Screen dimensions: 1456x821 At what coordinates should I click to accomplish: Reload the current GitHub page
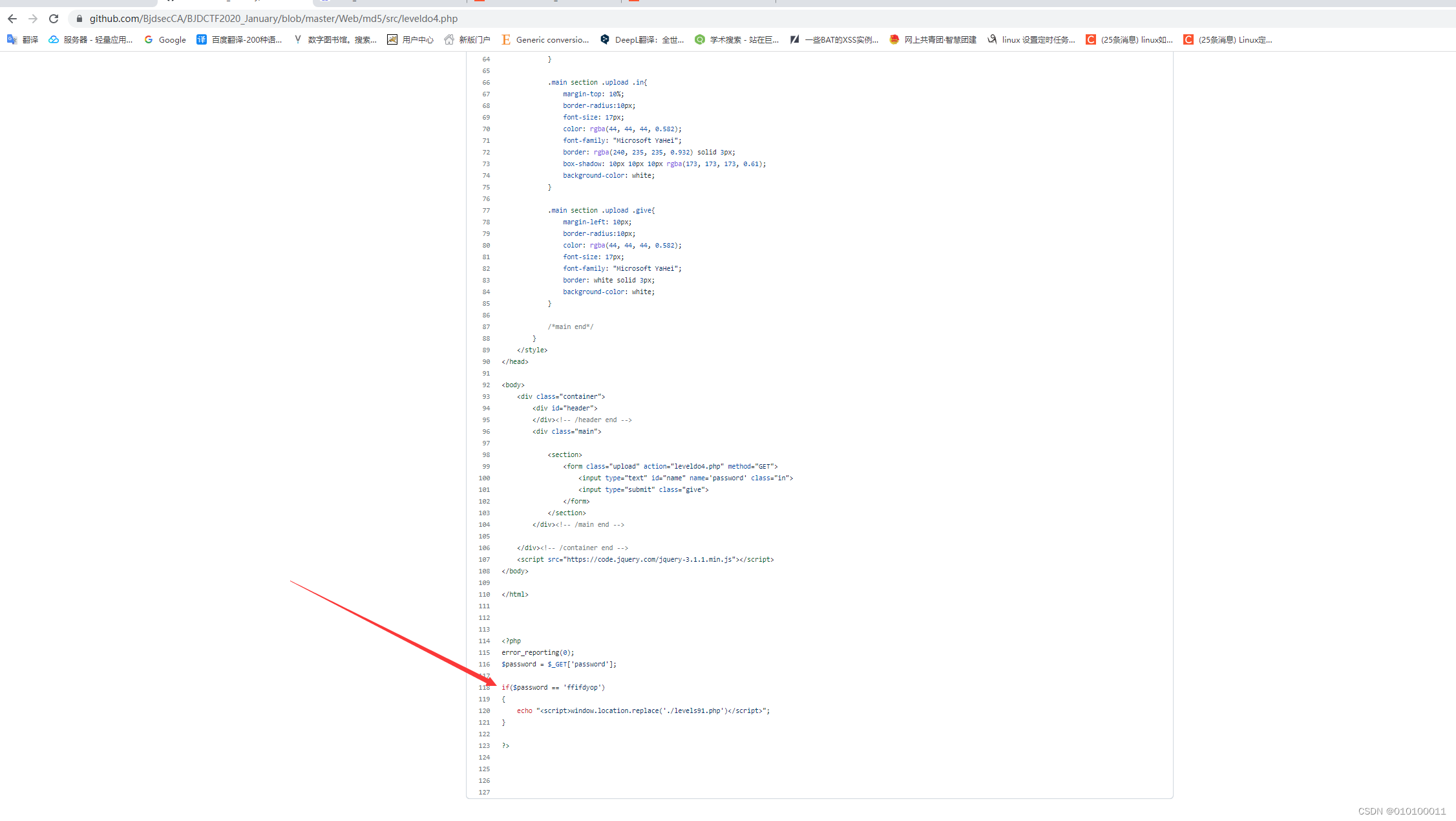(x=54, y=19)
